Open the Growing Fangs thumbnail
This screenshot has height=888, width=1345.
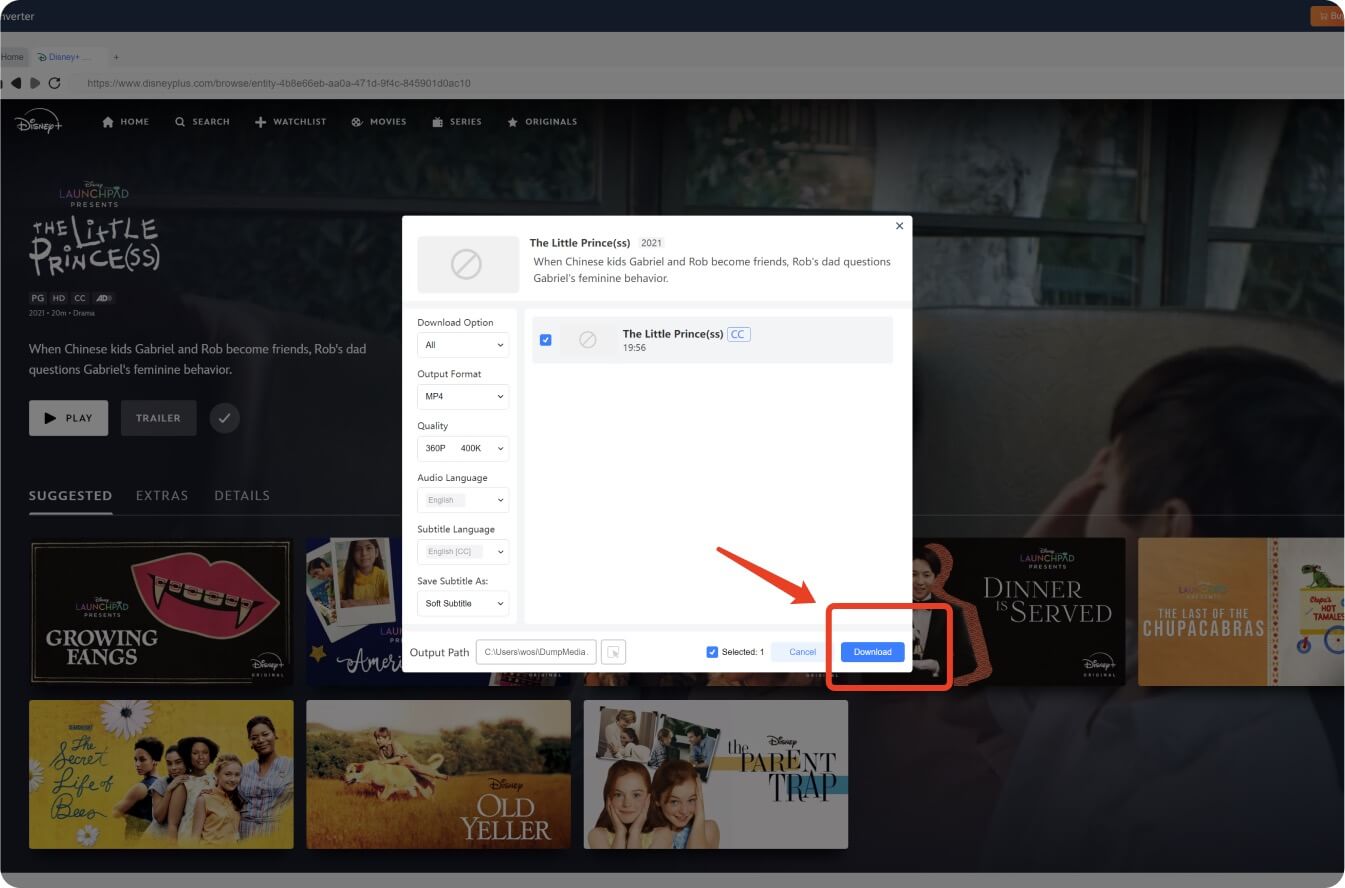[160, 612]
